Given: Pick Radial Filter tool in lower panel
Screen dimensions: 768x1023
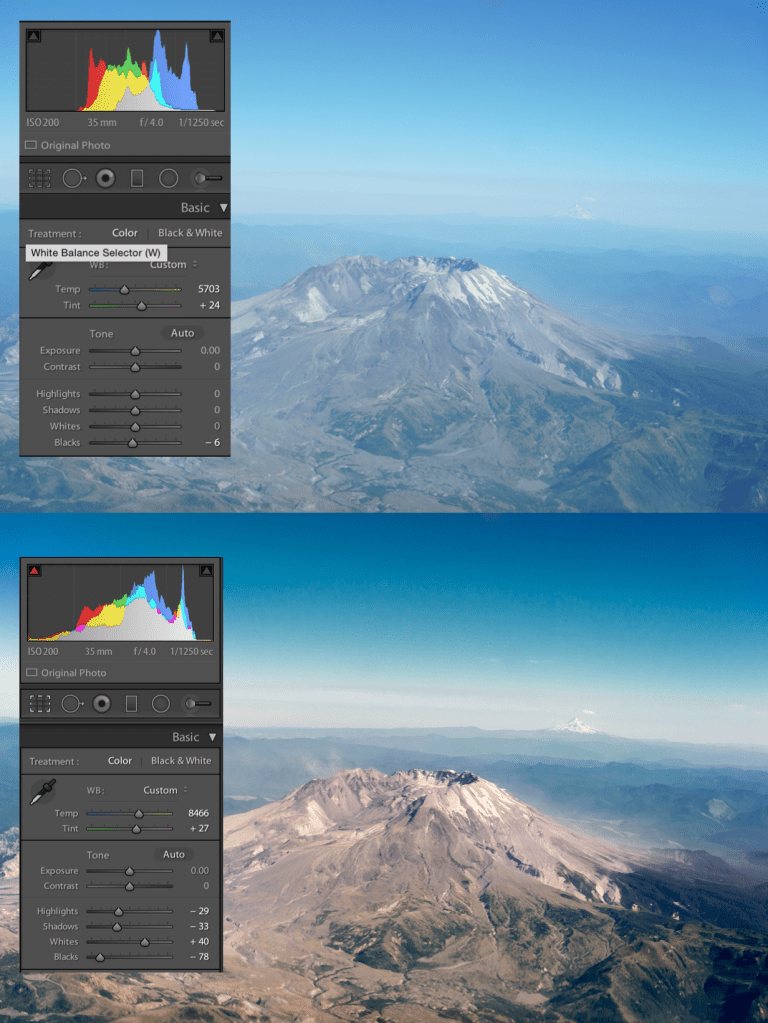Looking at the screenshot, I should [161, 704].
